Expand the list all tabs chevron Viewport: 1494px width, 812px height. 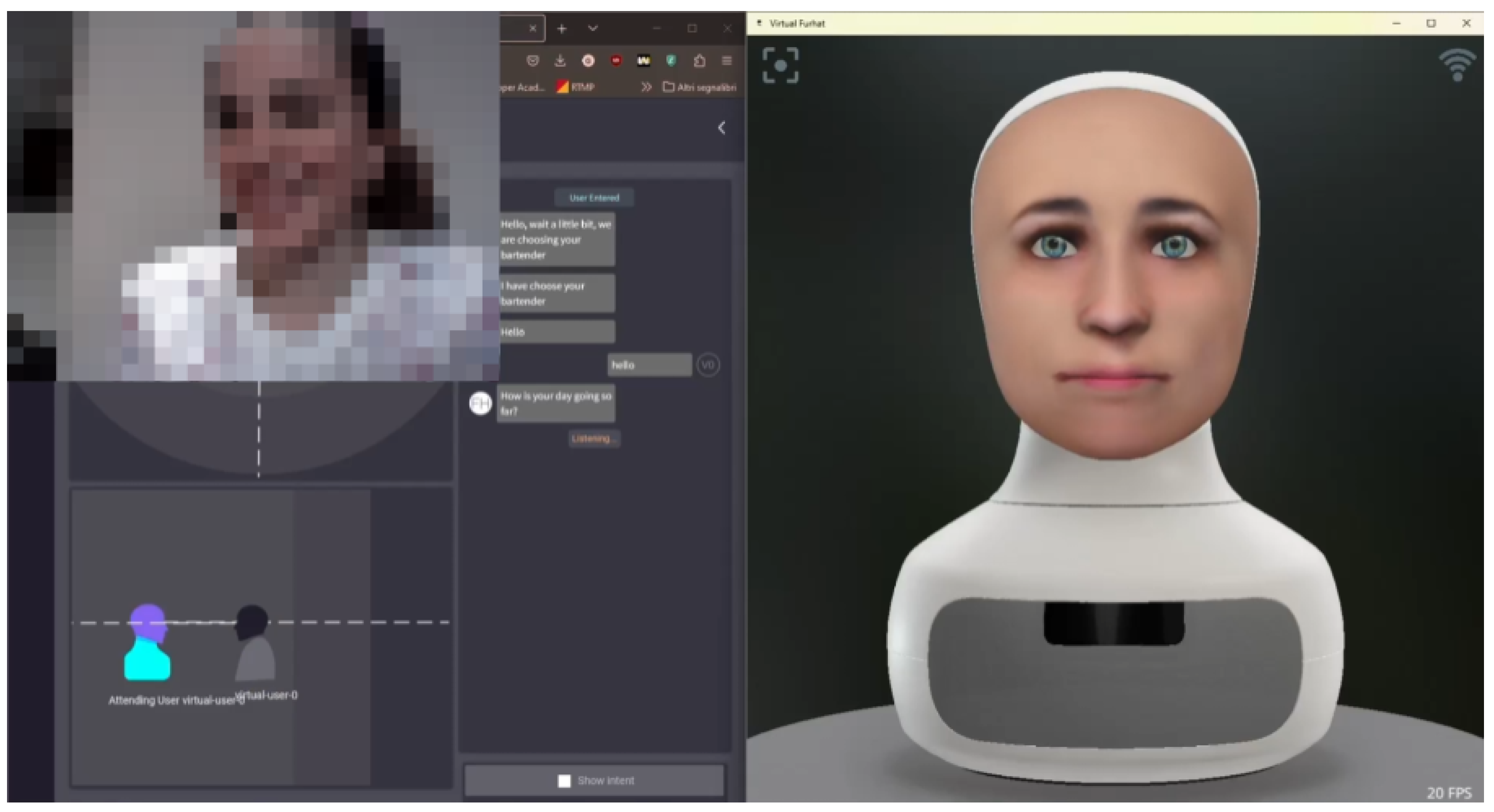[592, 28]
